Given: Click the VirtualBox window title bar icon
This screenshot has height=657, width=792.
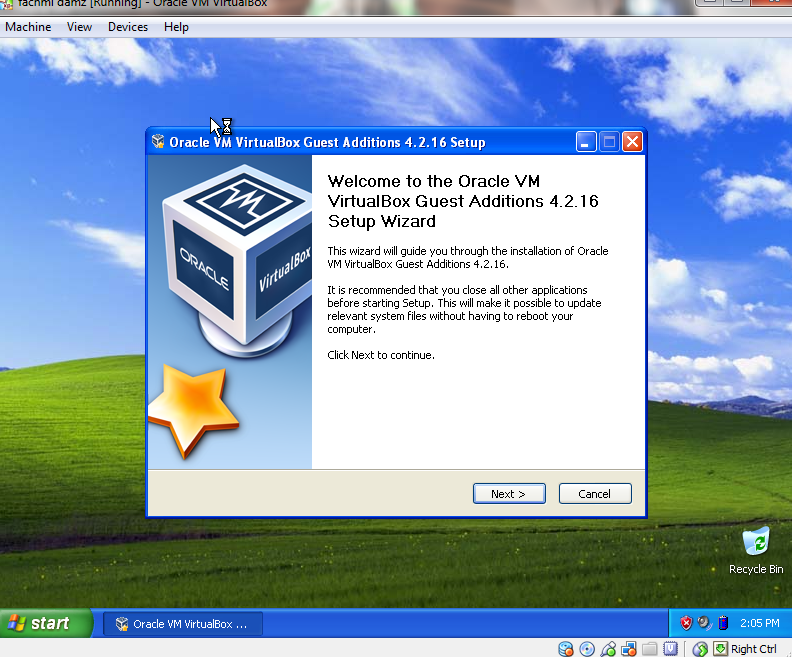Looking at the screenshot, I should click(x=7, y=4).
